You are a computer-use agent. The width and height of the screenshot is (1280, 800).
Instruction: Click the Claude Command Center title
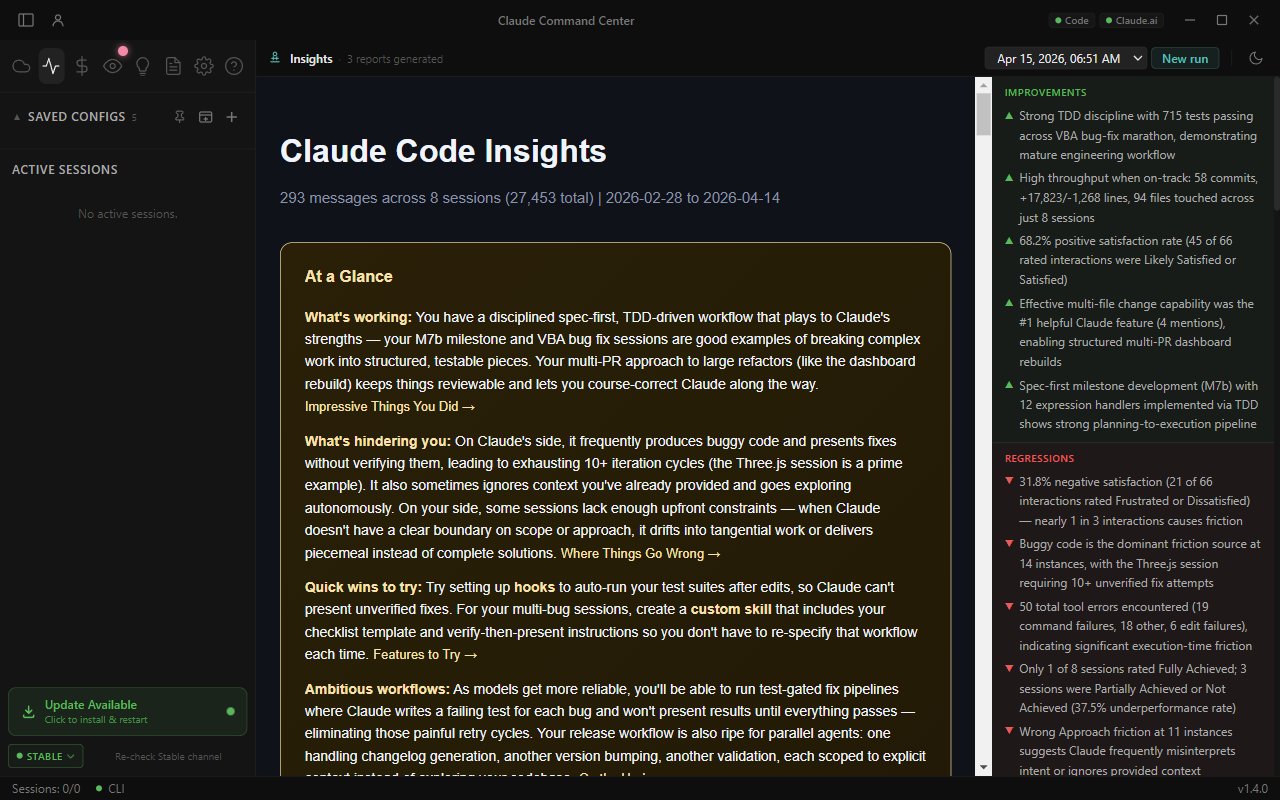566,20
